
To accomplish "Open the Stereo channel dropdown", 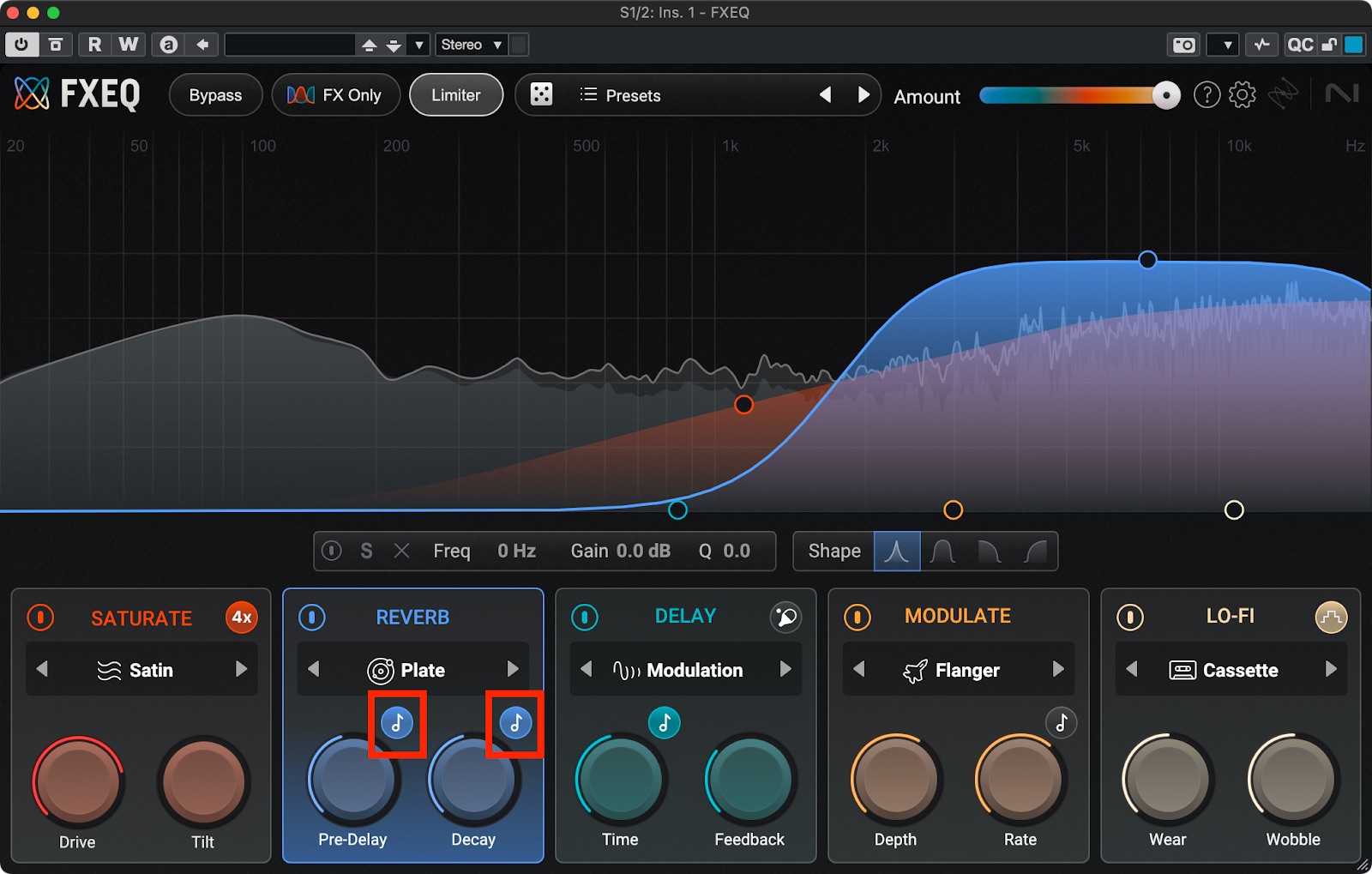I will (472, 45).
